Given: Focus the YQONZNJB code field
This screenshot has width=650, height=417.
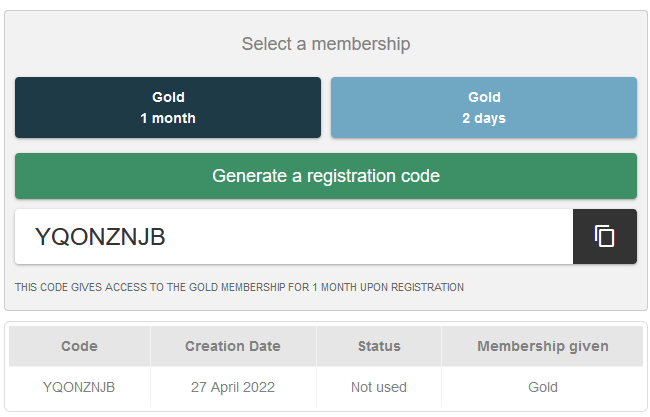Looking at the screenshot, I should click(294, 236).
